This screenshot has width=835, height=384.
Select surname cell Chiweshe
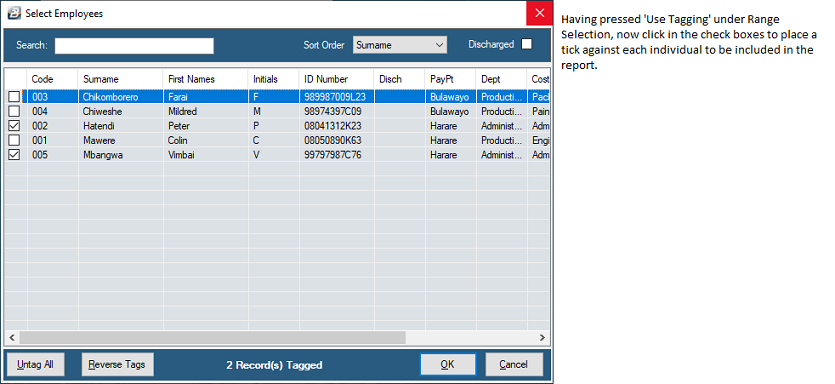click(x=102, y=111)
